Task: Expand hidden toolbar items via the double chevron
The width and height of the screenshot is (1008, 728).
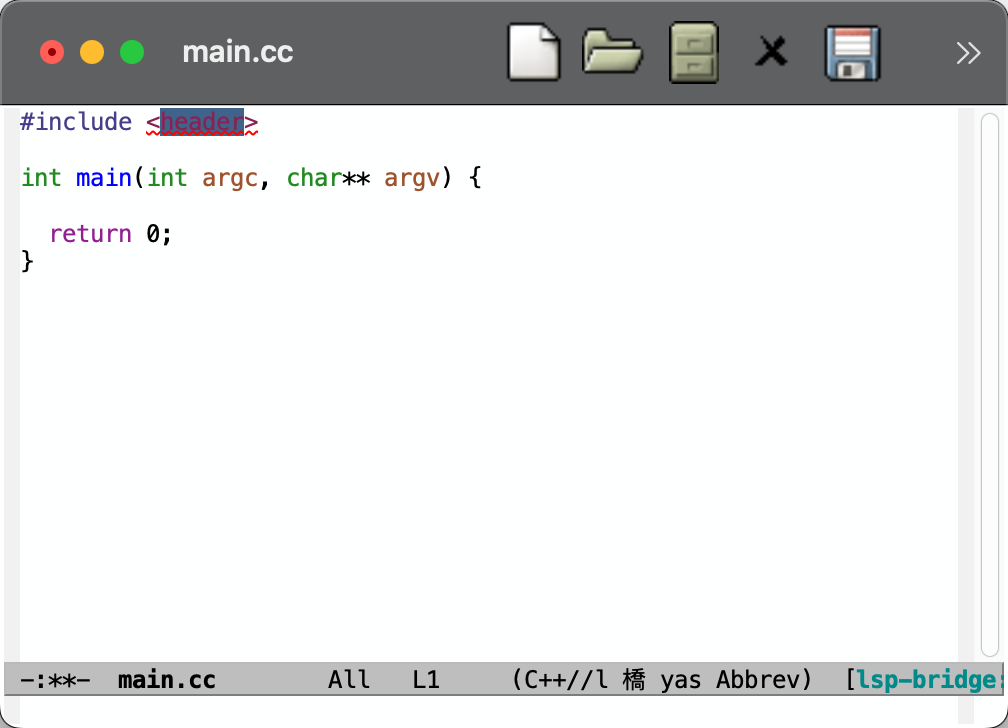Action: click(x=968, y=52)
